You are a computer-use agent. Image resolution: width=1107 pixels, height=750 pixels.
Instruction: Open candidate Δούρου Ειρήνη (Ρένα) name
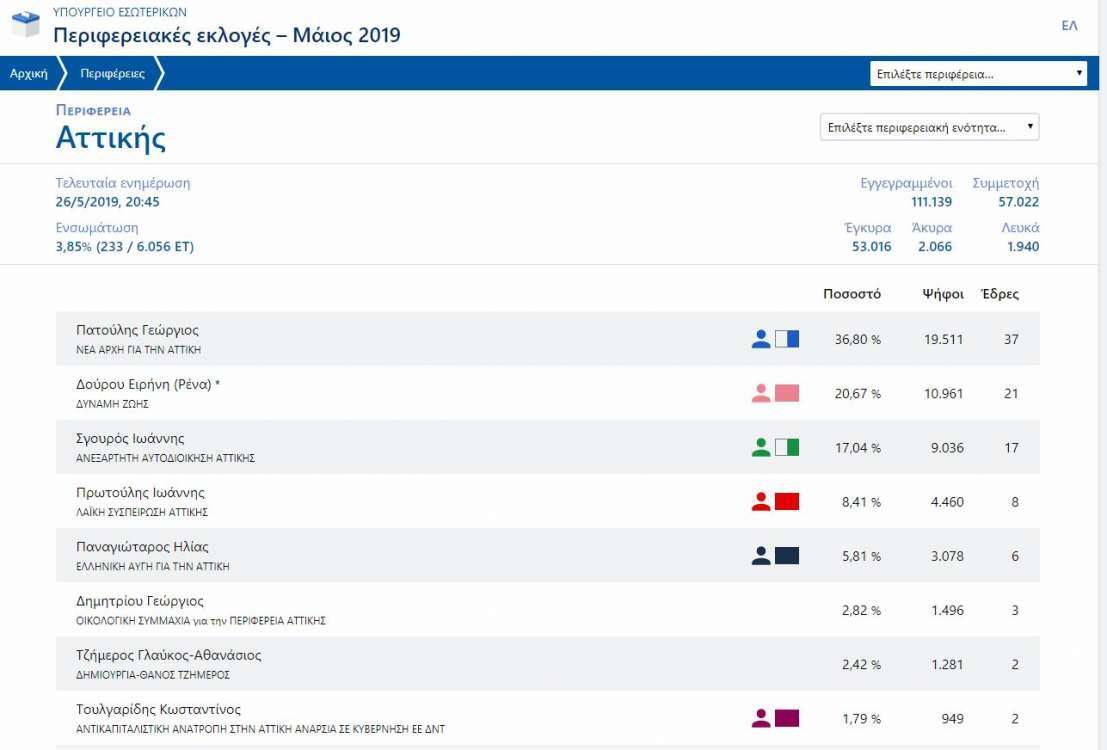tap(147, 384)
